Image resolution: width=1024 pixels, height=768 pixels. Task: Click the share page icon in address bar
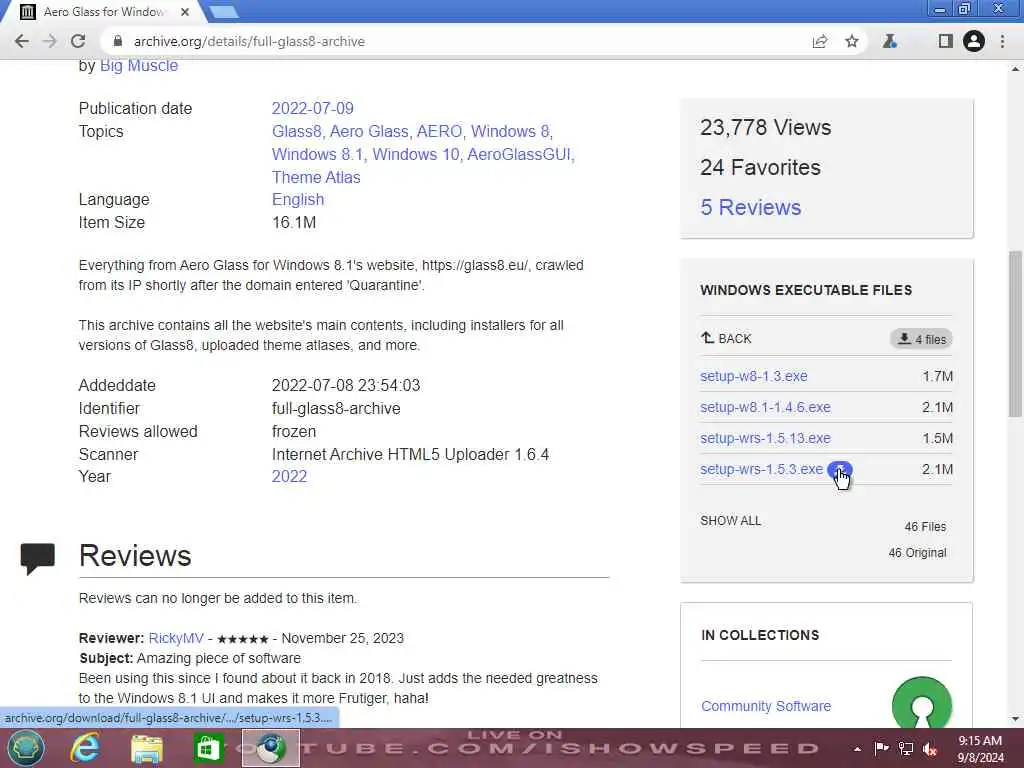coord(820,42)
